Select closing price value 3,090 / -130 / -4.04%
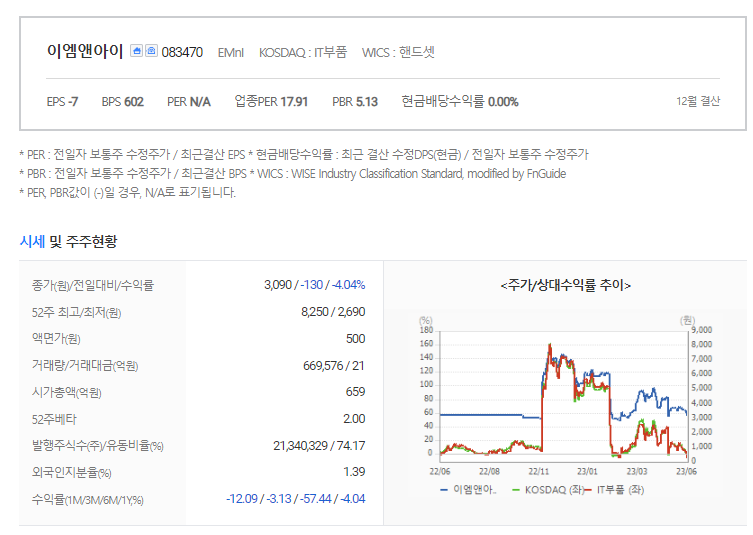This screenshot has height=535, width=753. [x=315, y=285]
